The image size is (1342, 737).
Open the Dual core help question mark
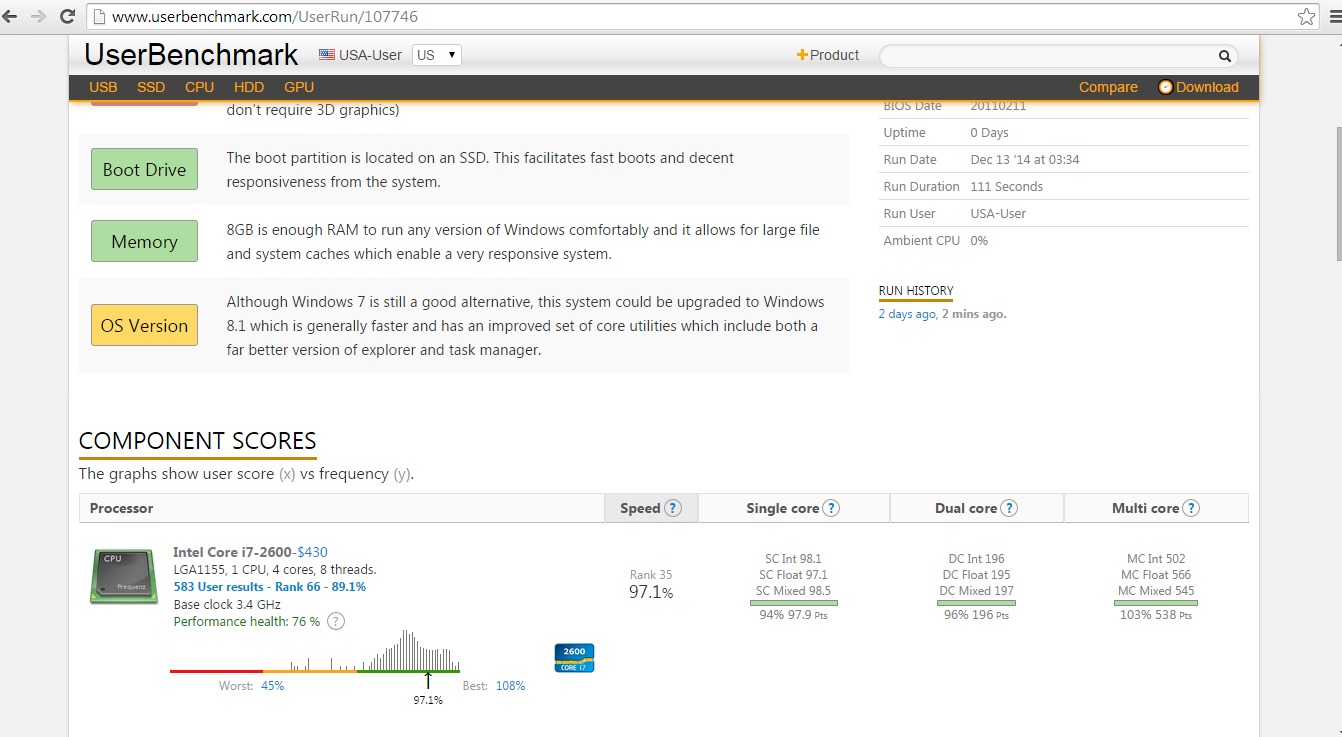(x=1009, y=508)
